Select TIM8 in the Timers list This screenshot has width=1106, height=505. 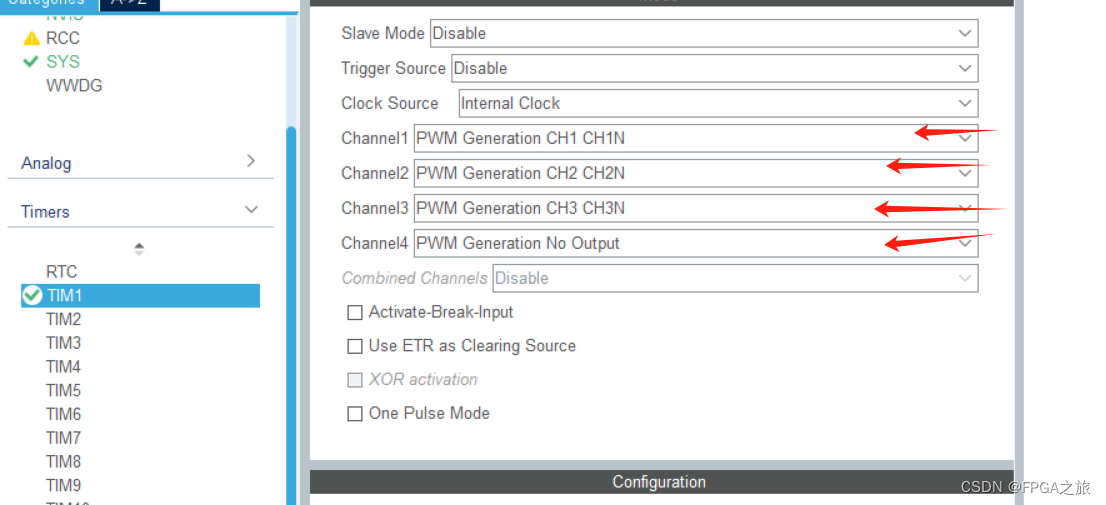(63, 462)
